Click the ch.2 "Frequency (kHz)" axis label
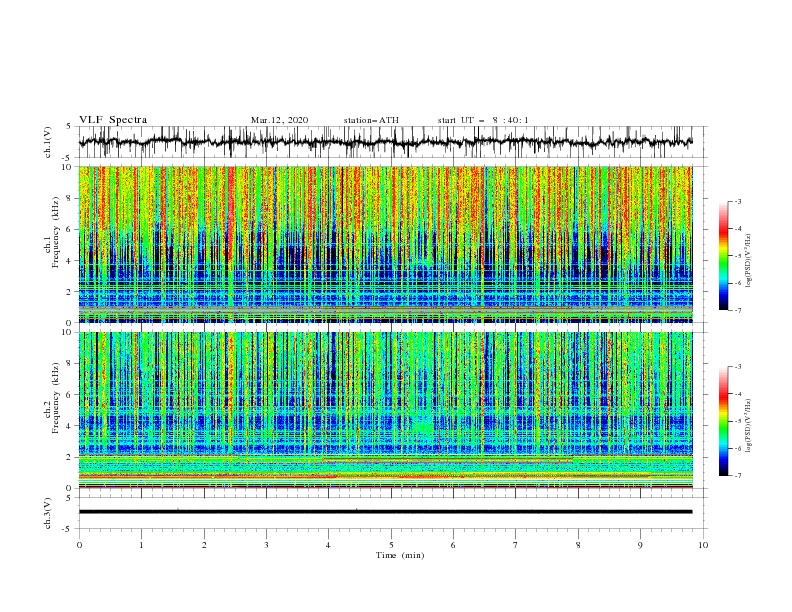792x612 pixels. tap(55, 398)
